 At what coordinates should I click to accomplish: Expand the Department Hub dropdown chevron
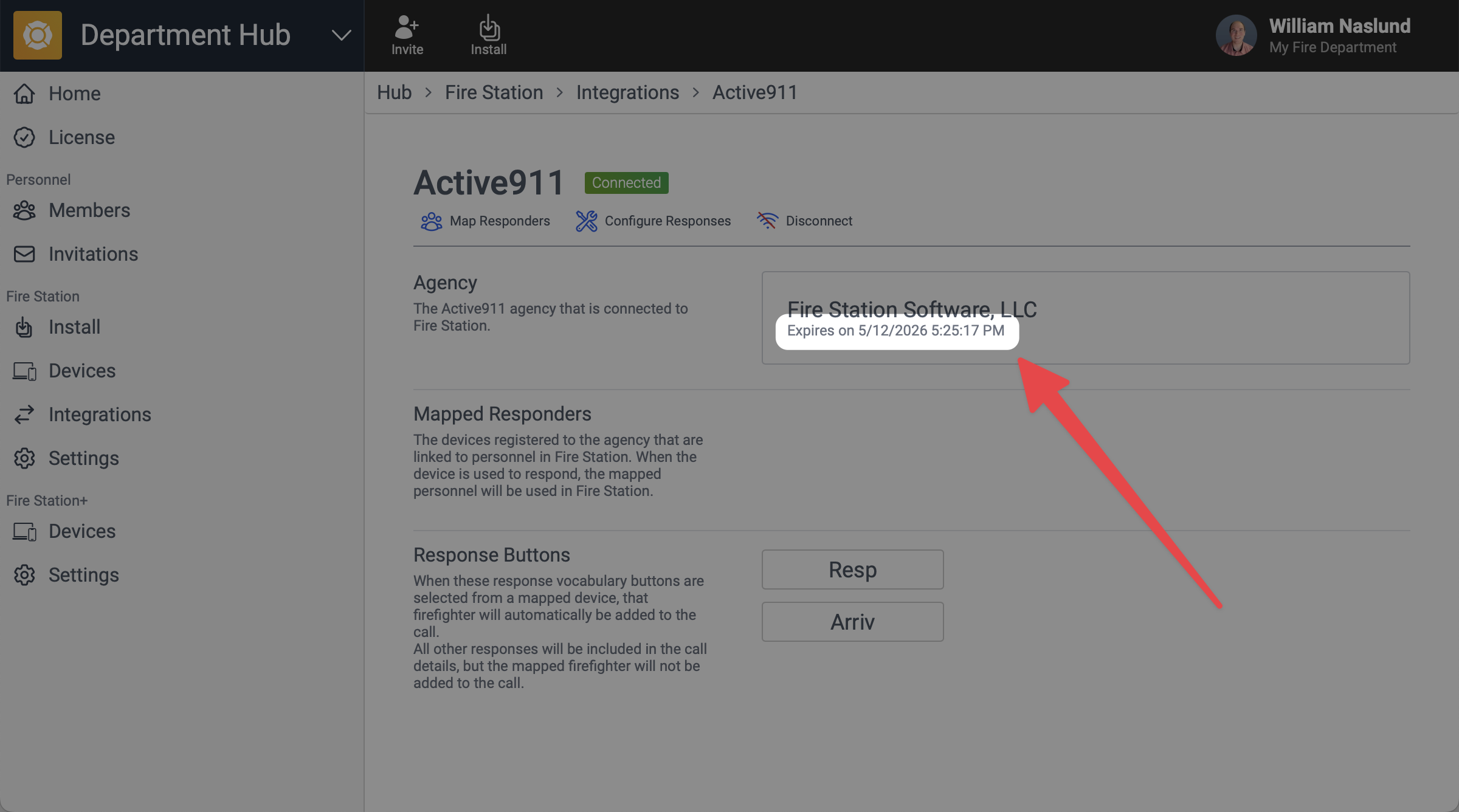(x=342, y=35)
